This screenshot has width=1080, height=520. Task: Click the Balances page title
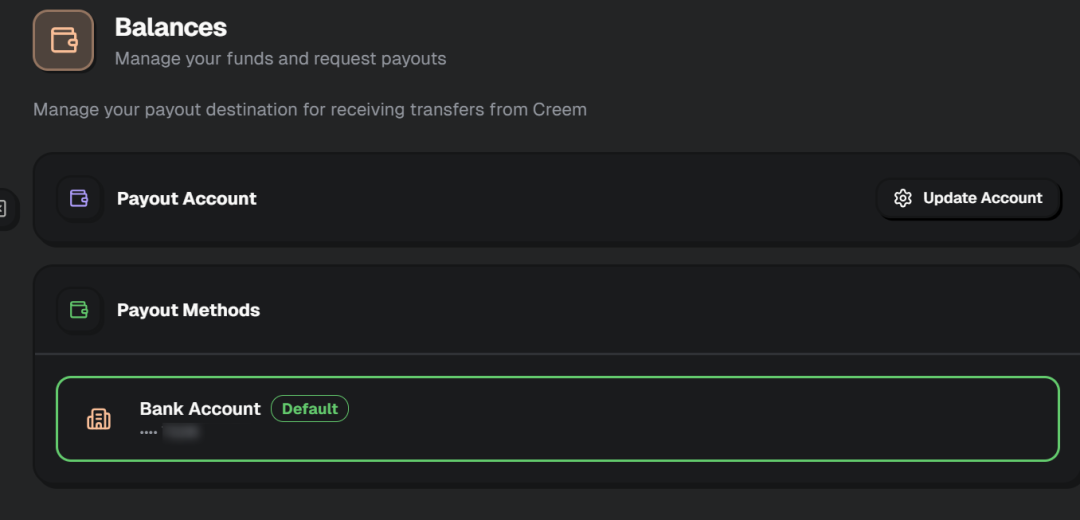(171, 27)
